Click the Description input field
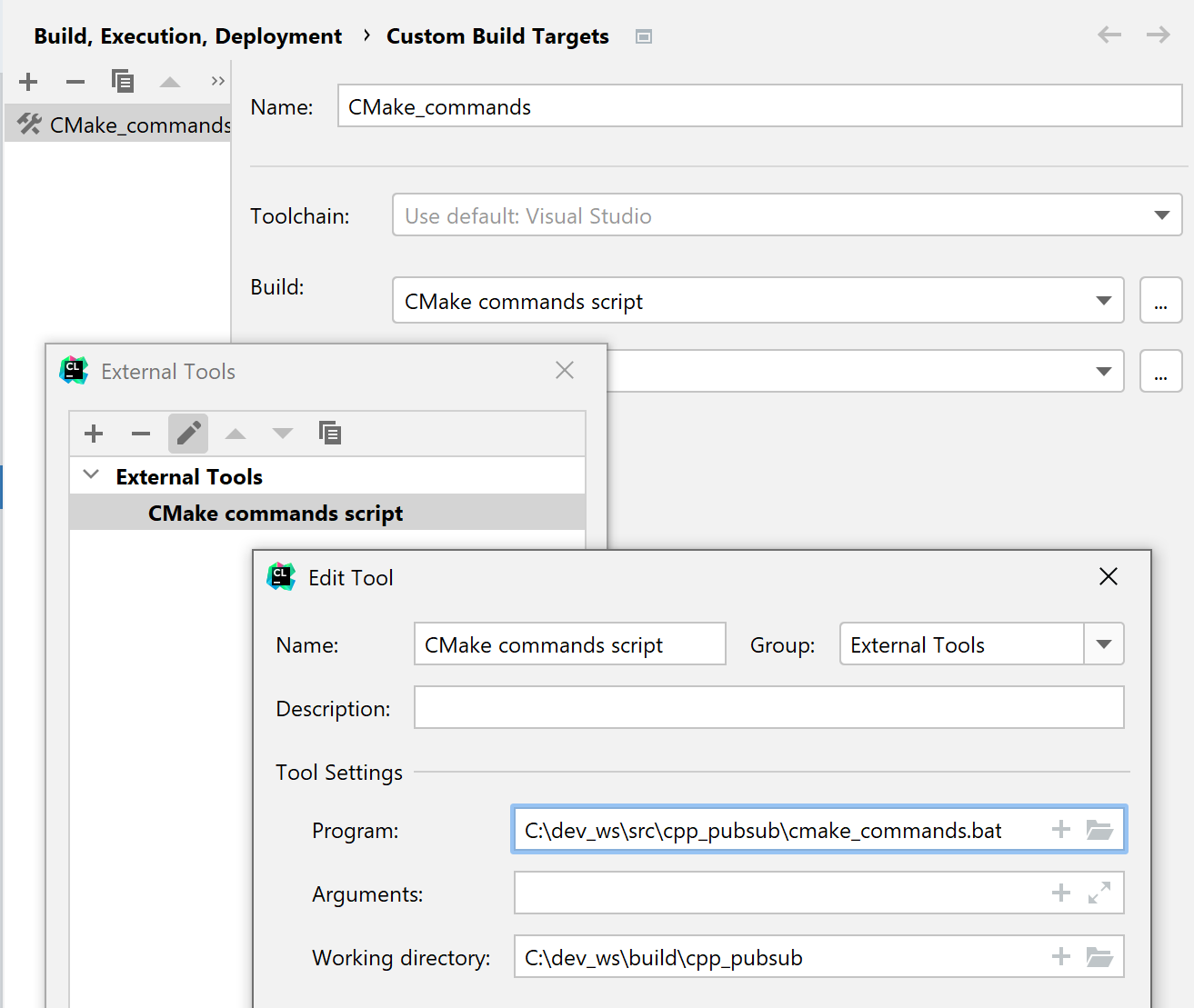The width and height of the screenshot is (1194, 1008). (768, 707)
